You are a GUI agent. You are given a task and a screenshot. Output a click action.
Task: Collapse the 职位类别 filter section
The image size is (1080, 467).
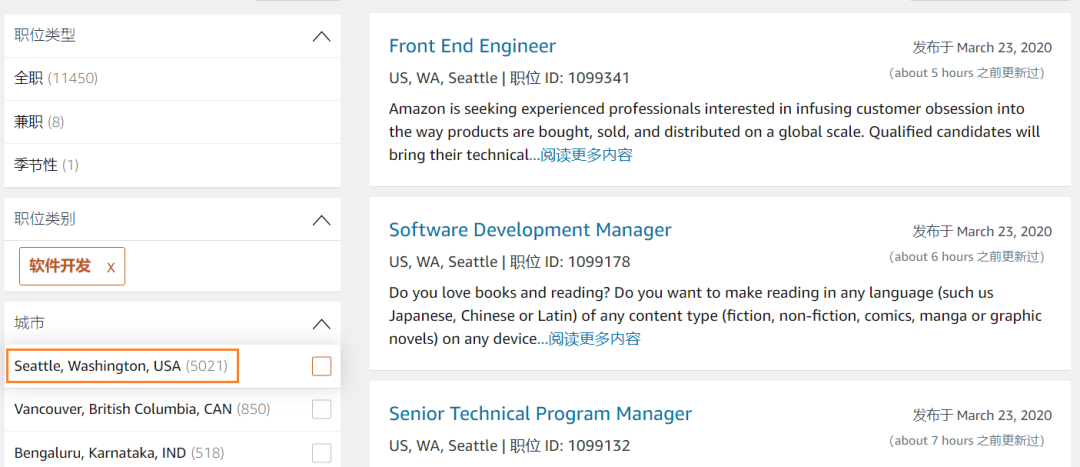pos(321,220)
